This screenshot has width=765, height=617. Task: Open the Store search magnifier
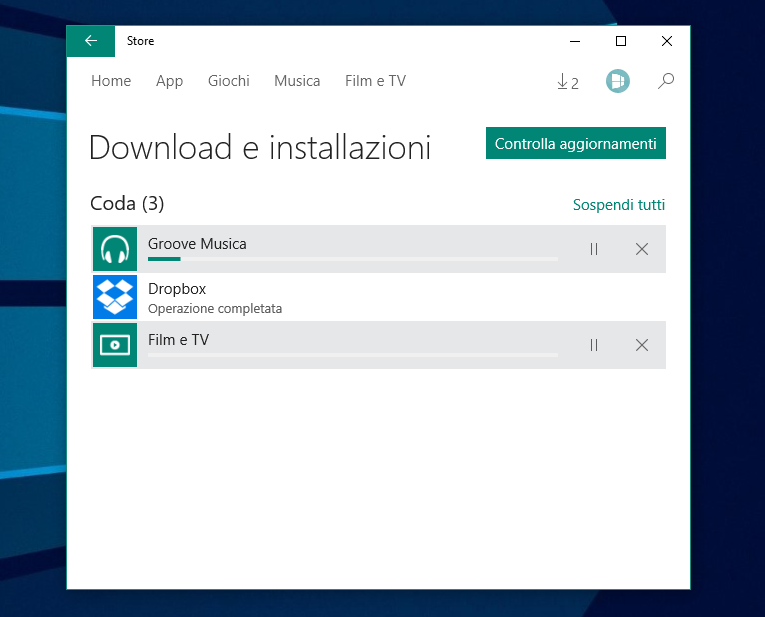click(665, 81)
